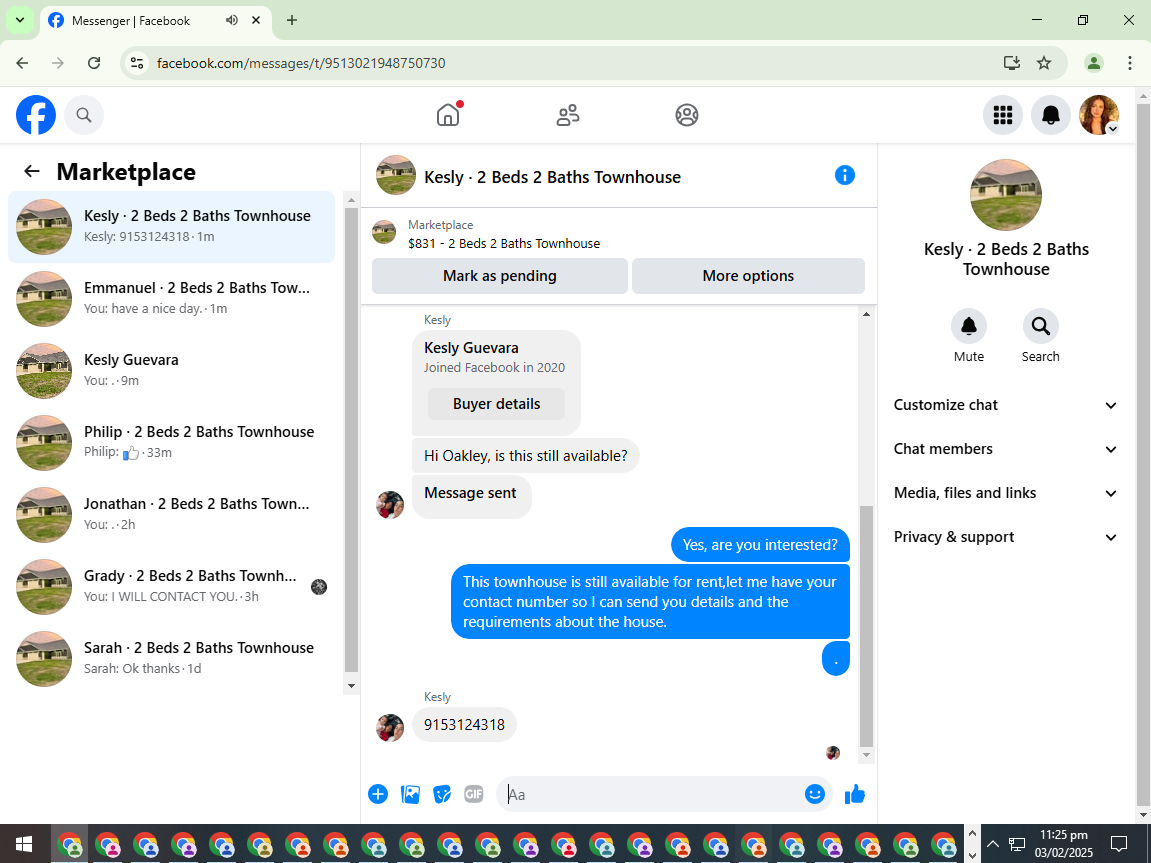Open the Facebook logo home link
This screenshot has width=1151, height=863.
pyautogui.click(x=36, y=115)
